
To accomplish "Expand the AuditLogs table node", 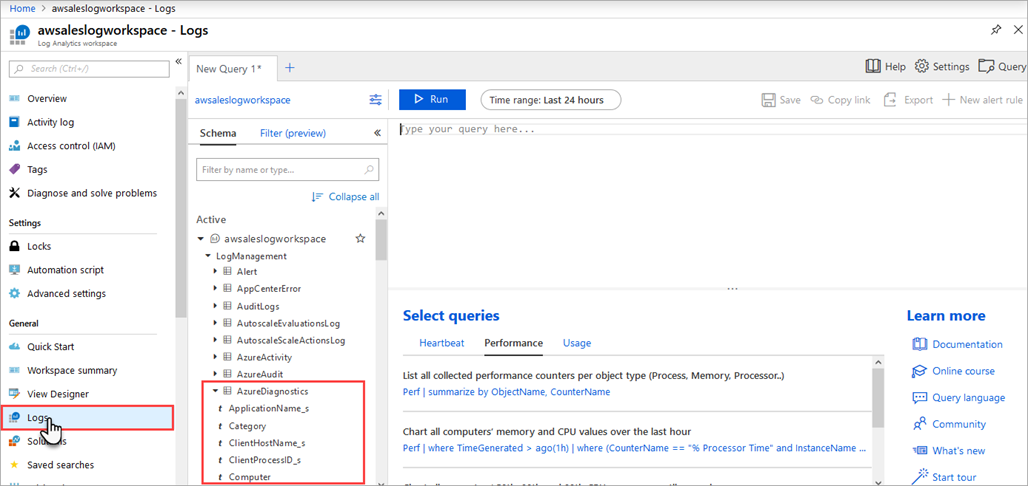I will click(215, 306).
